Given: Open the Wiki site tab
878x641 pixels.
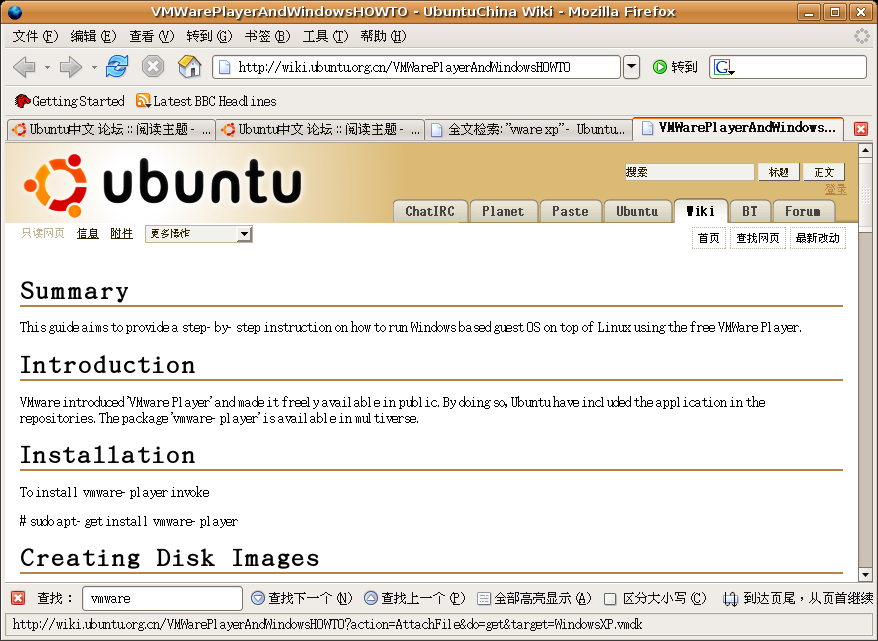Looking at the screenshot, I should click(700, 211).
